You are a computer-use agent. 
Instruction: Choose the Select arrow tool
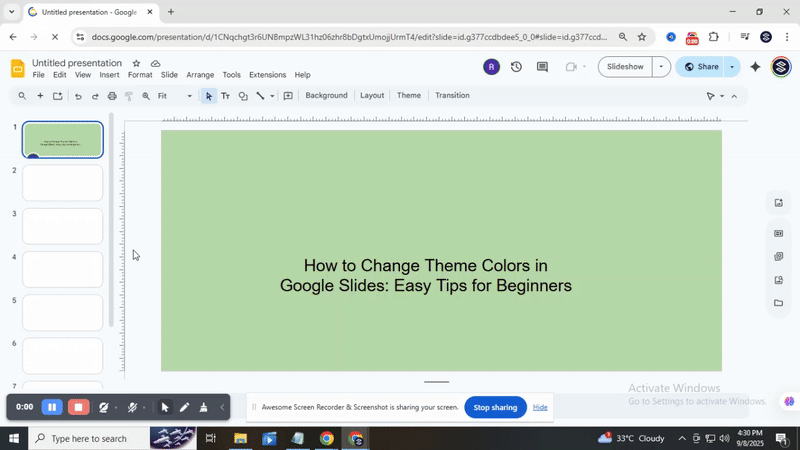pyautogui.click(x=208, y=96)
